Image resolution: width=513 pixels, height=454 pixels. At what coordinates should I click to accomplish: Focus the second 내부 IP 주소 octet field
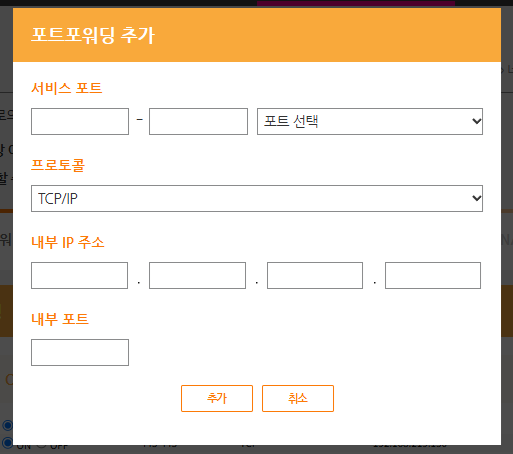(x=197, y=275)
